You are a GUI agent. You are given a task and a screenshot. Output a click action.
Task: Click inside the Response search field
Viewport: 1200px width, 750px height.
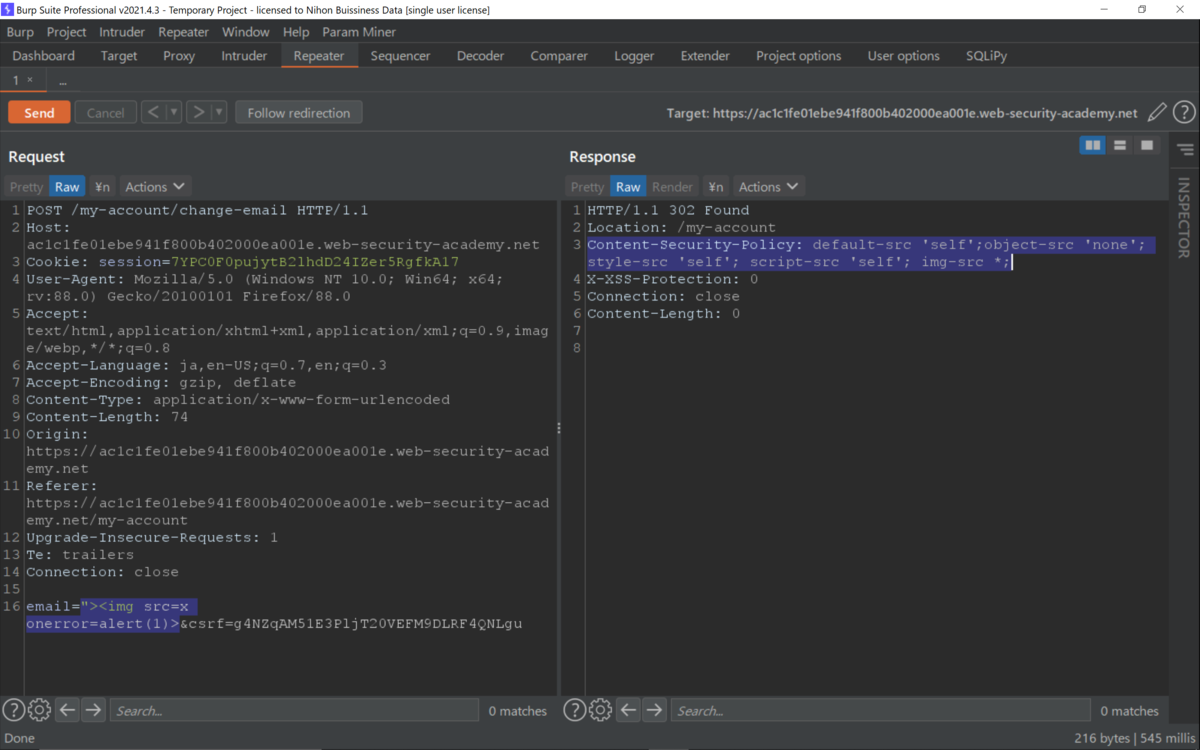(x=880, y=710)
